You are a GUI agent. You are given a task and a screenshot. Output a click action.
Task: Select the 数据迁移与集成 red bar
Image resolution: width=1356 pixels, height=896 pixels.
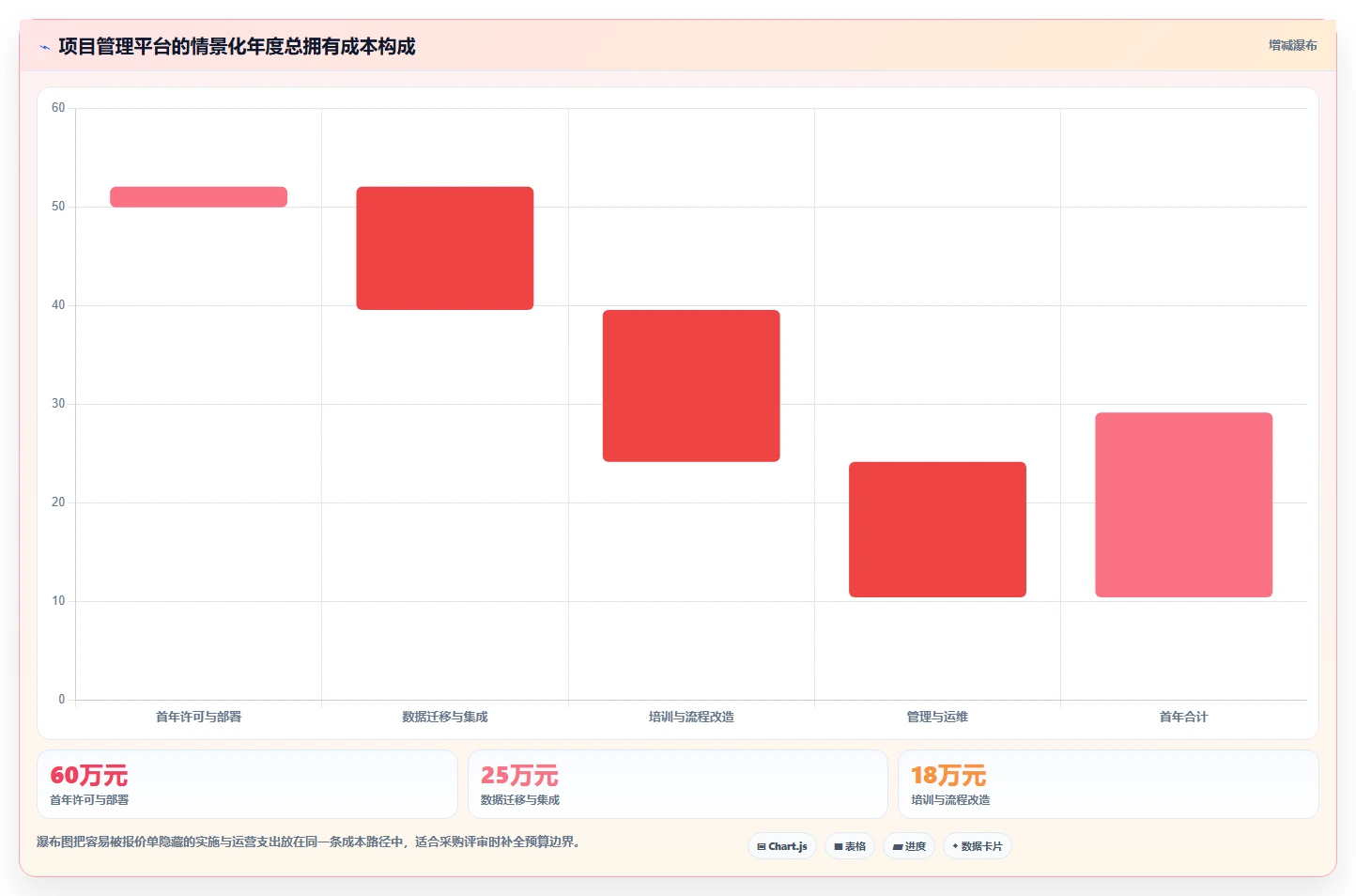[x=445, y=248]
